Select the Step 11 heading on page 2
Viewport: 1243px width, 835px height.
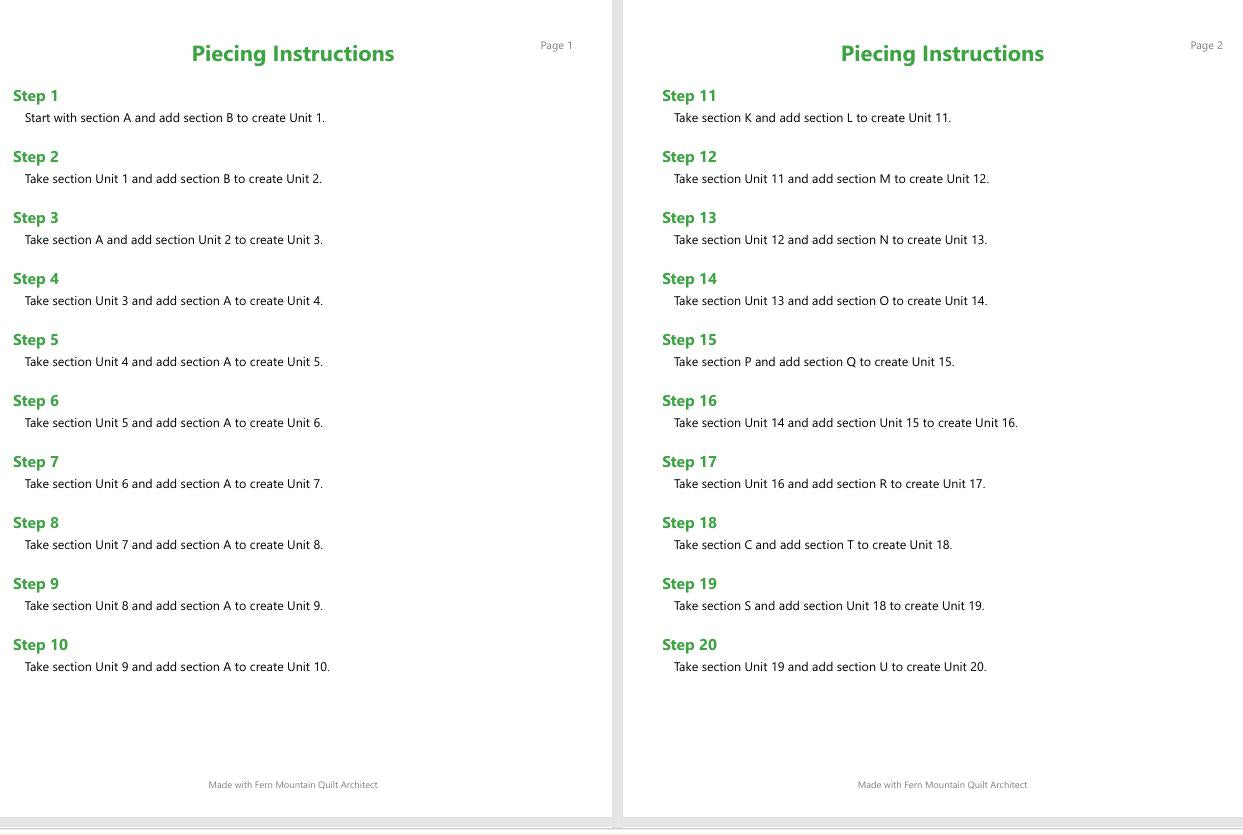689,96
